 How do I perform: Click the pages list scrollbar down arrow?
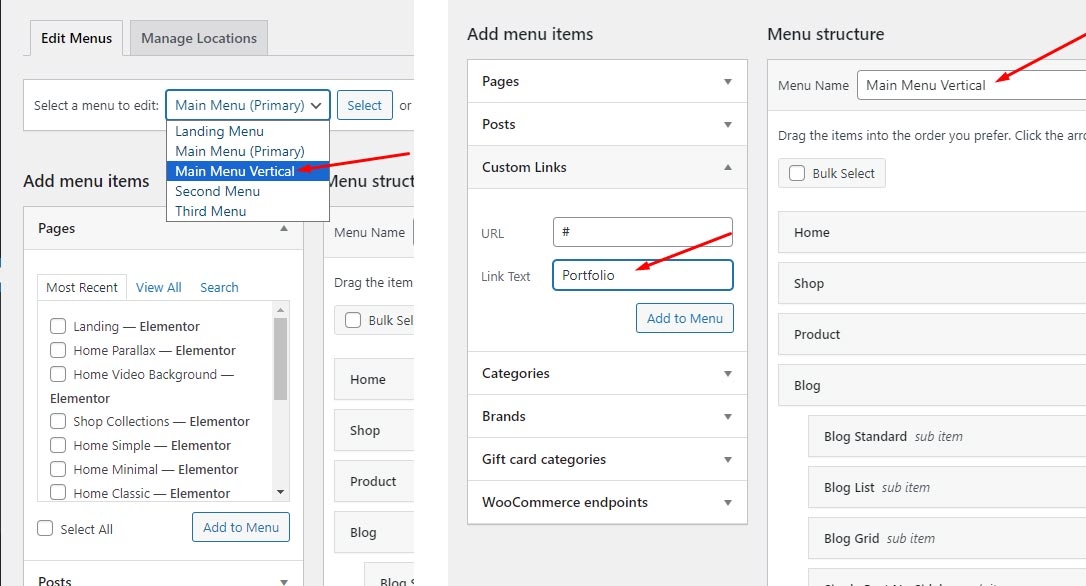[280, 492]
